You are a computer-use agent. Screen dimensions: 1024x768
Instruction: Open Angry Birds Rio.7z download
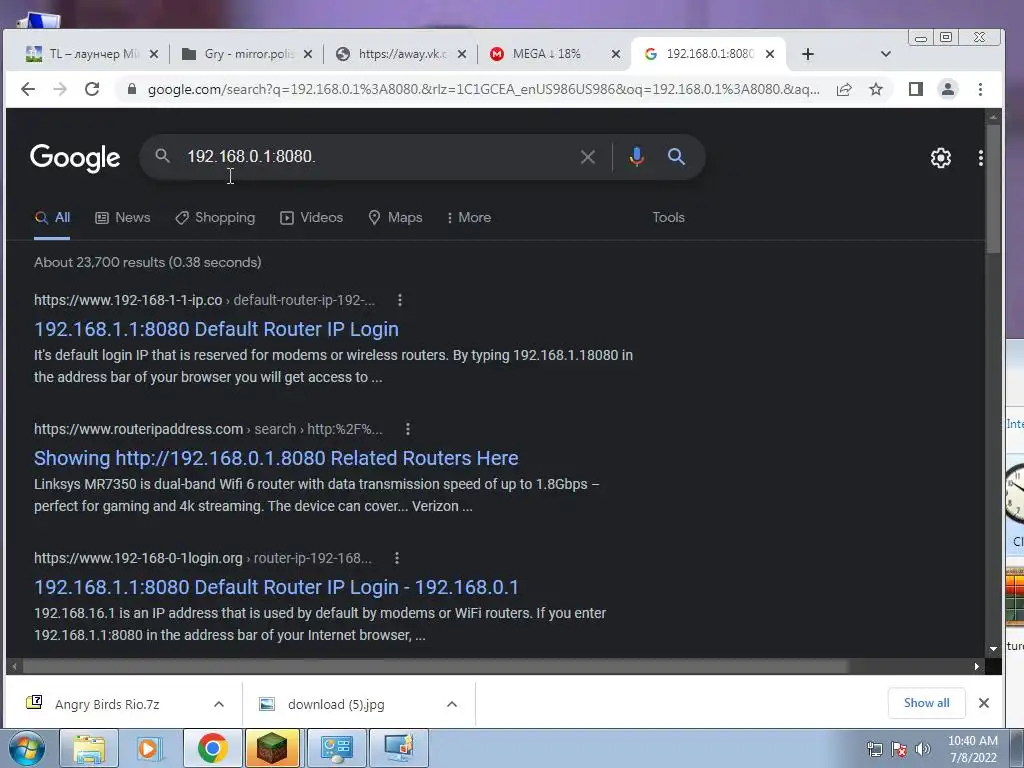[x=107, y=704]
